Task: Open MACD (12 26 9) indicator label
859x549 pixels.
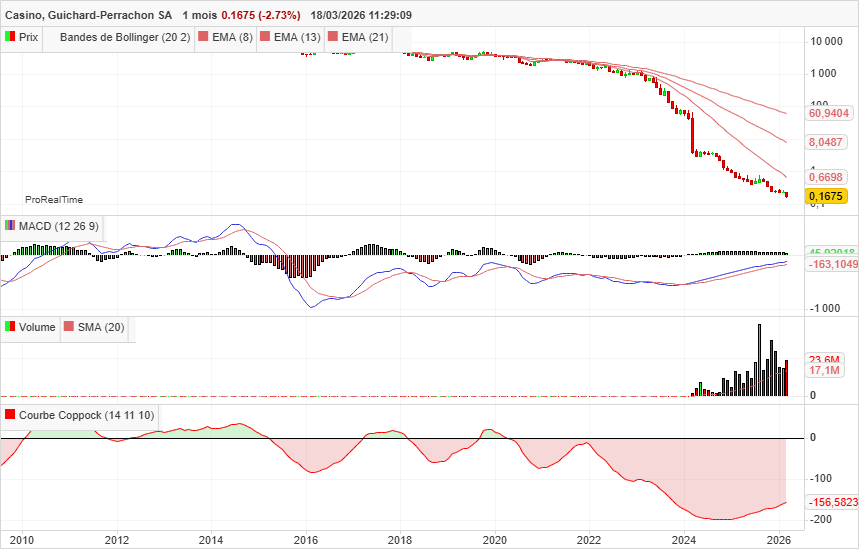Action: (59, 226)
